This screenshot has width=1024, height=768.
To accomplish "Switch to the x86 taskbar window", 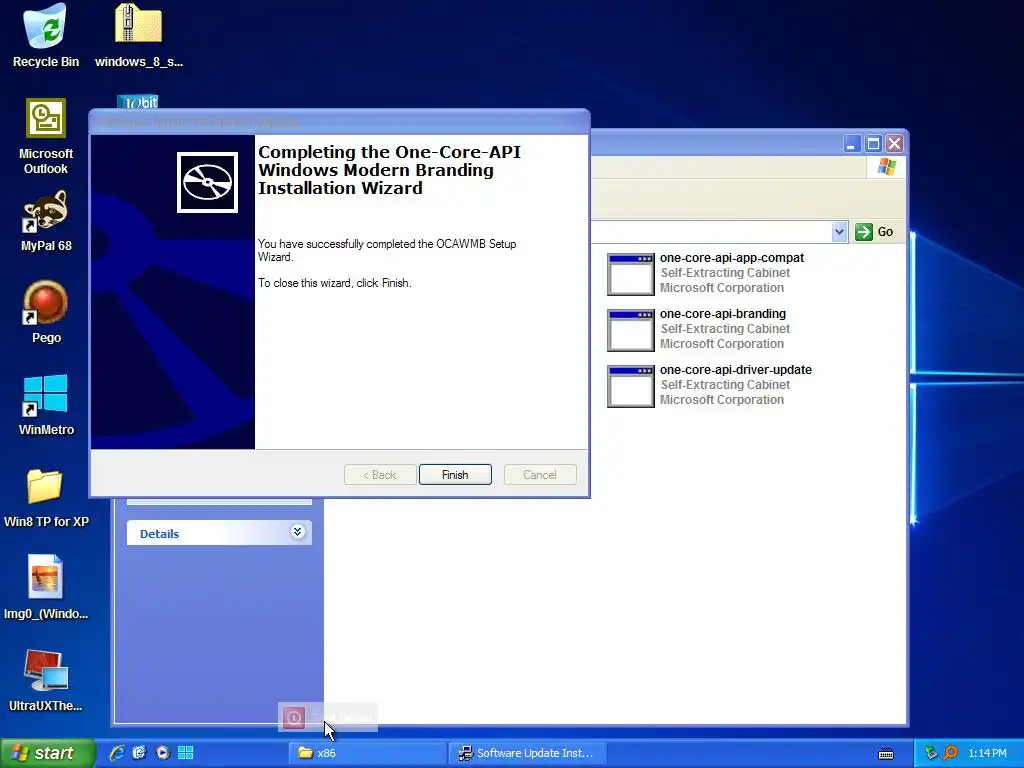I will (367, 753).
